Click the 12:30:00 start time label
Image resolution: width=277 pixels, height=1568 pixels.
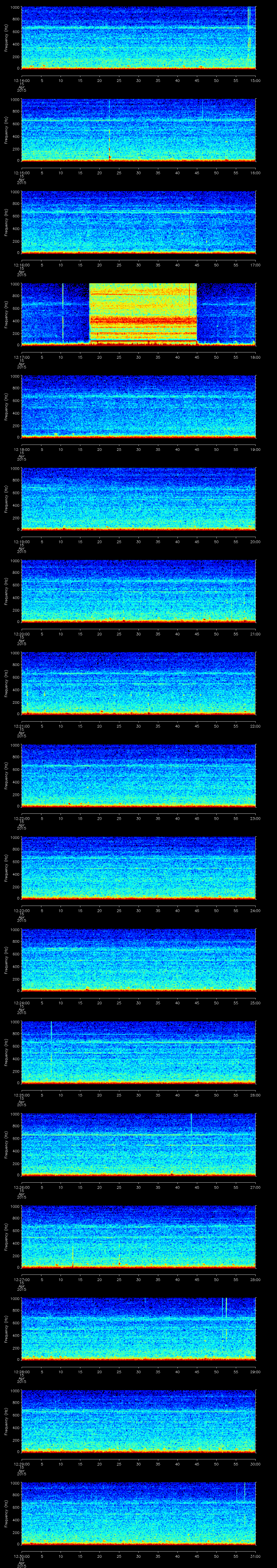[x=21, y=1556]
